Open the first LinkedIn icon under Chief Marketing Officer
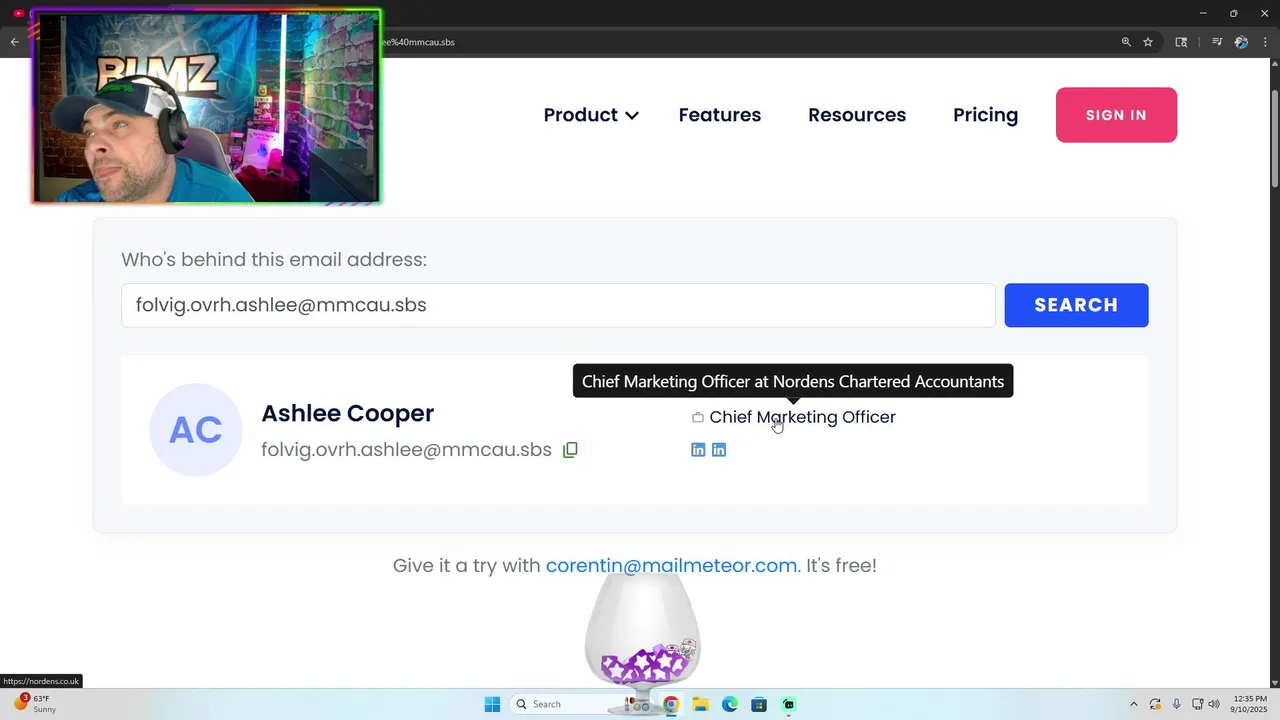Viewport: 1280px width, 720px height. coord(698,450)
